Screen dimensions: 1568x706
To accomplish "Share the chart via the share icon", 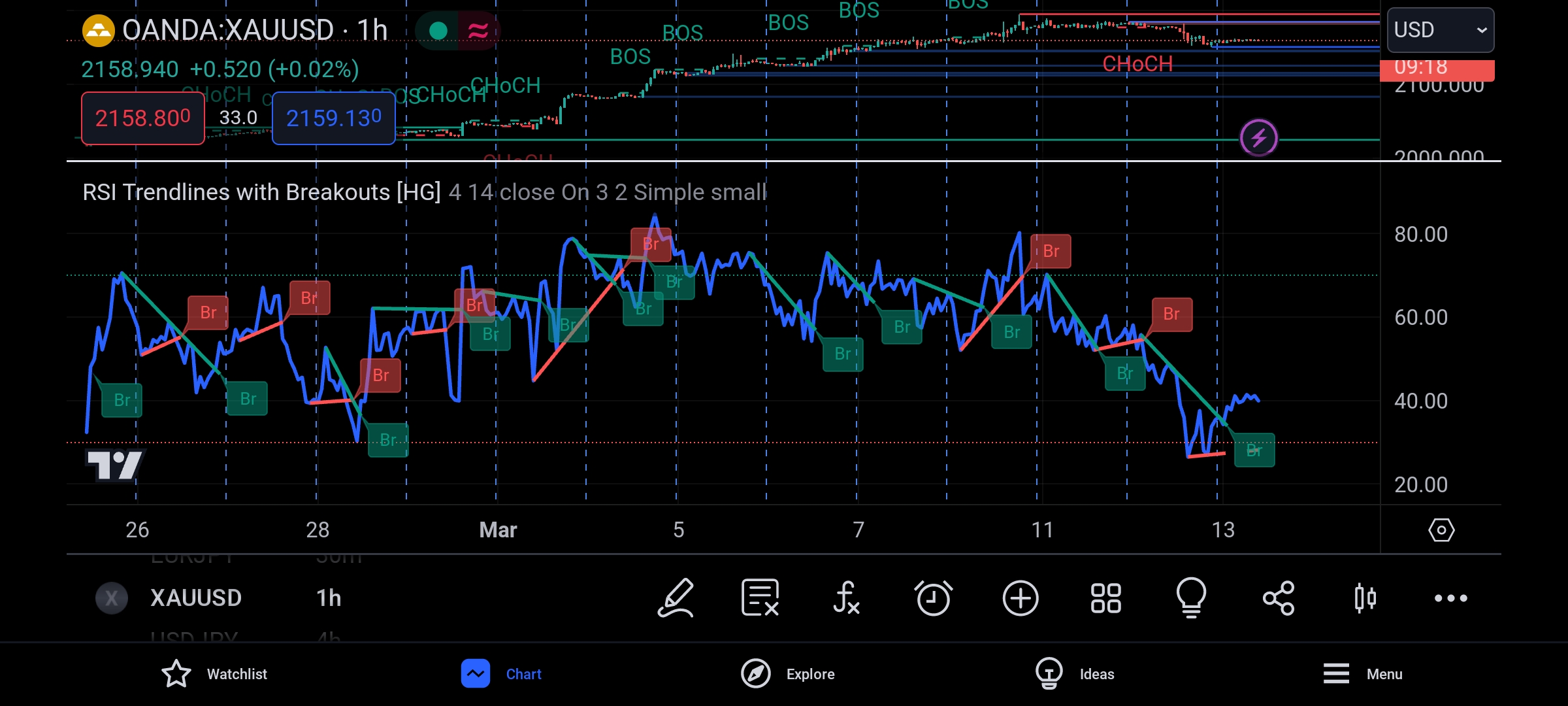I will click(1278, 597).
